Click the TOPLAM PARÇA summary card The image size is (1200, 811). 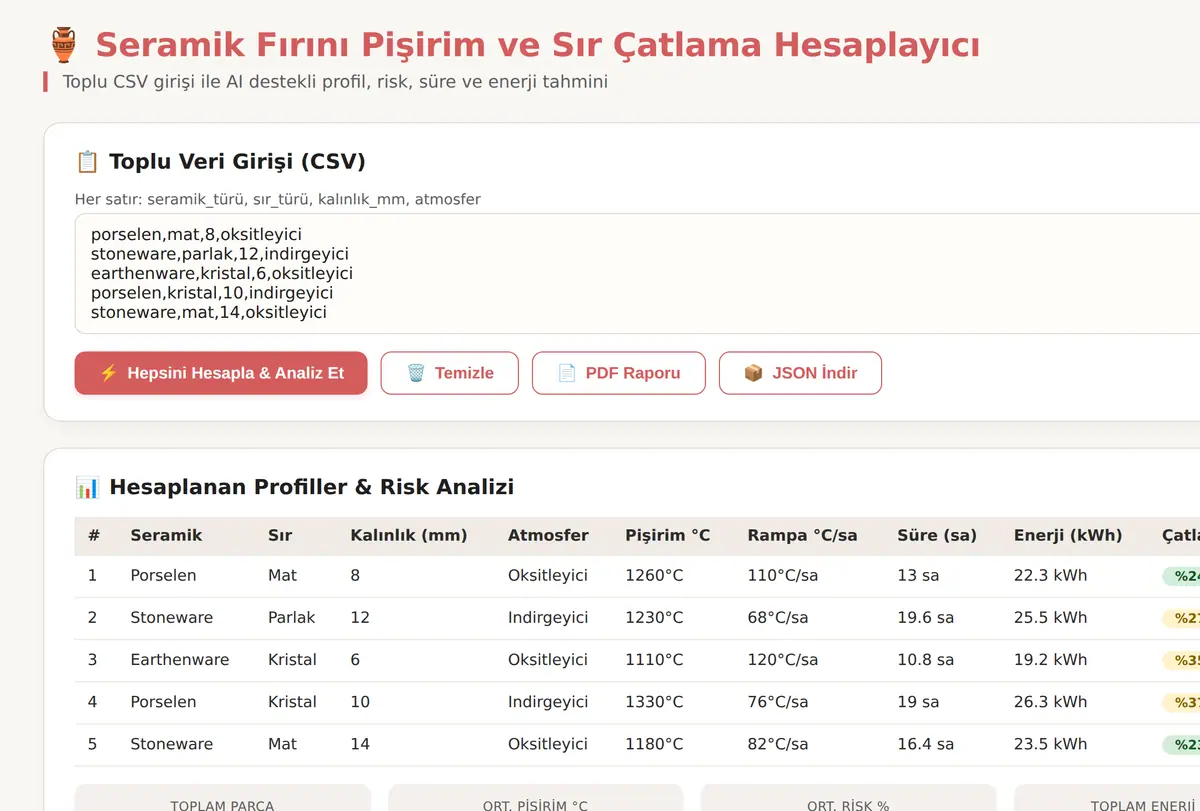[223, 798]
